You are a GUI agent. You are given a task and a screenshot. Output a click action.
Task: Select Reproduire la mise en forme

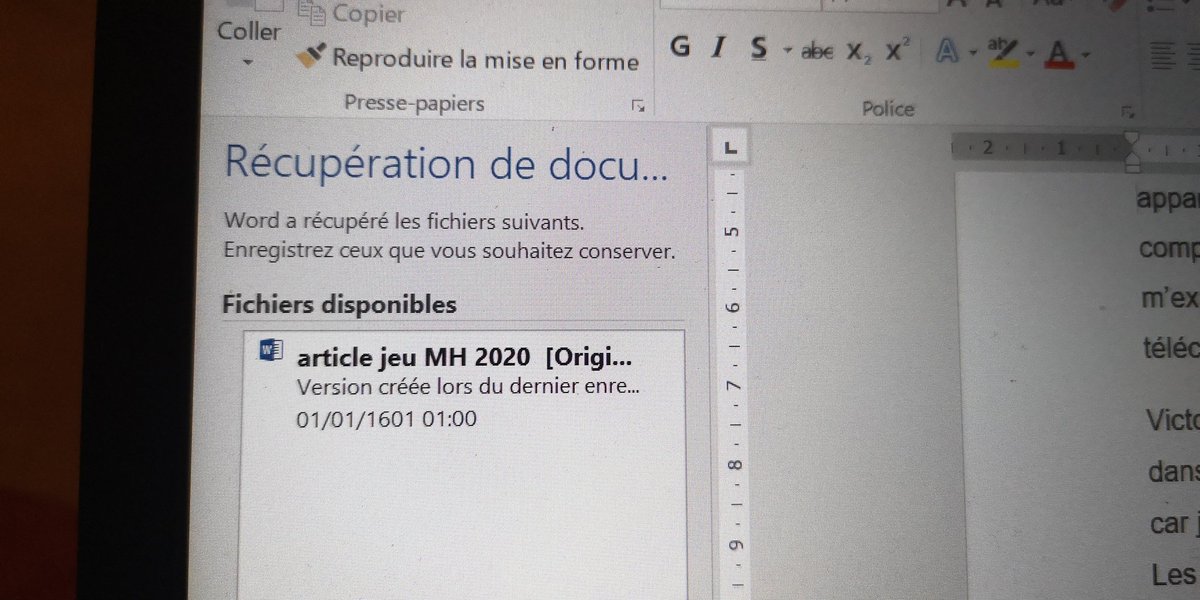click(x=467, y=59)
